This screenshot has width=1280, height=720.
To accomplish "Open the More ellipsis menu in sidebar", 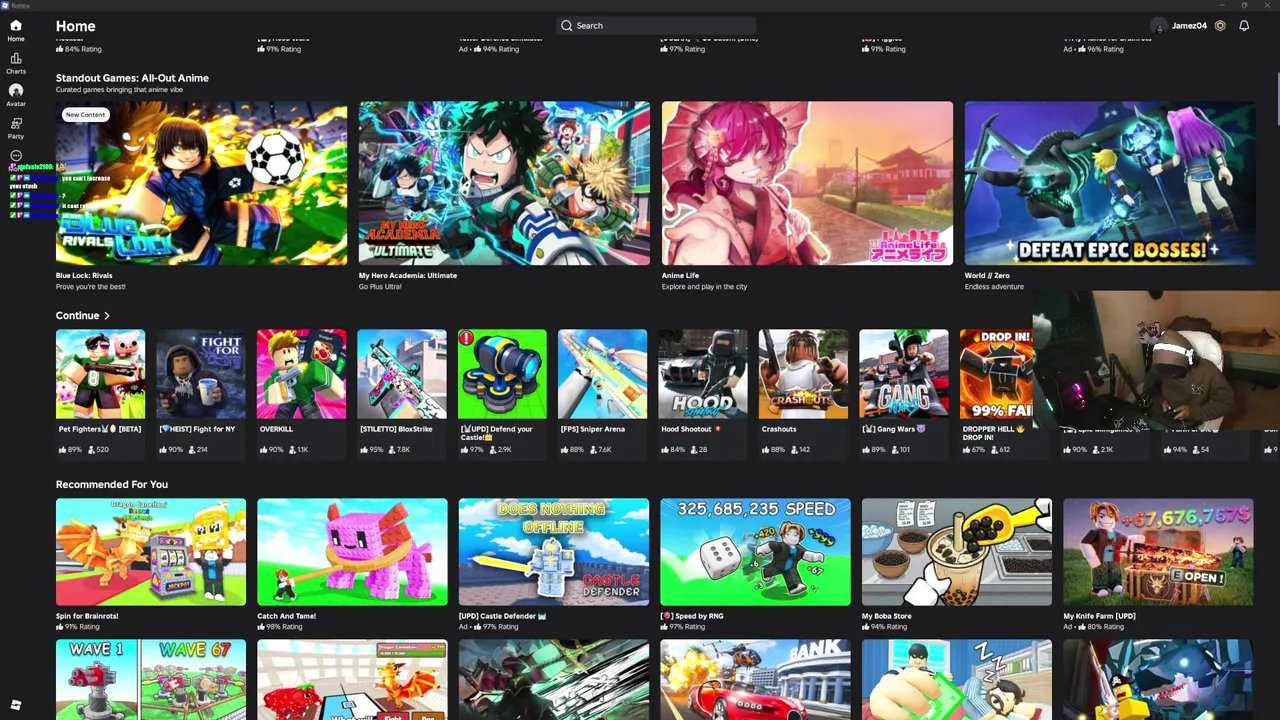I will [x=16, y=156].
